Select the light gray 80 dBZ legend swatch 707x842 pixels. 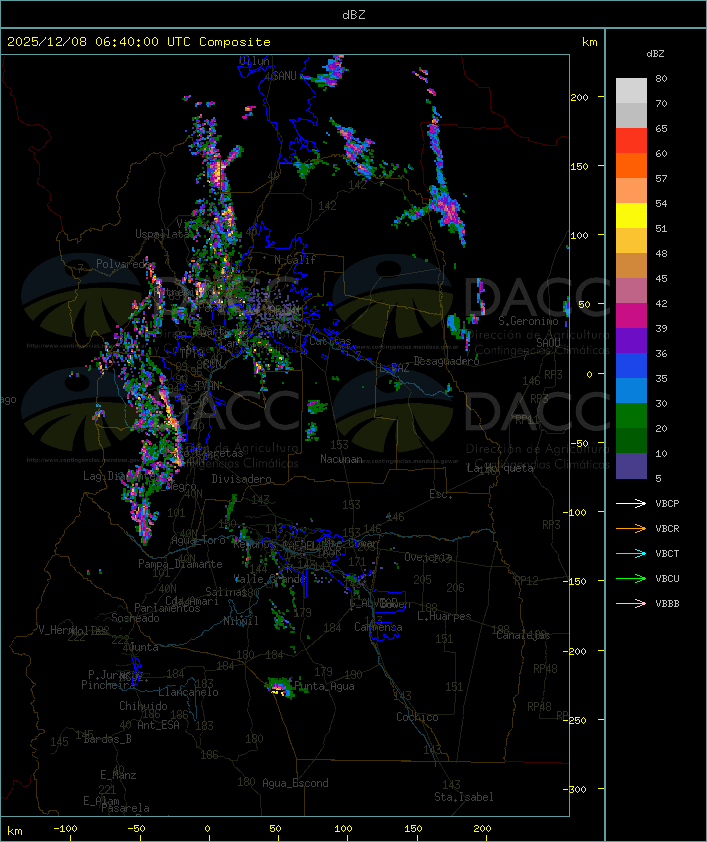tap(631, 91)
